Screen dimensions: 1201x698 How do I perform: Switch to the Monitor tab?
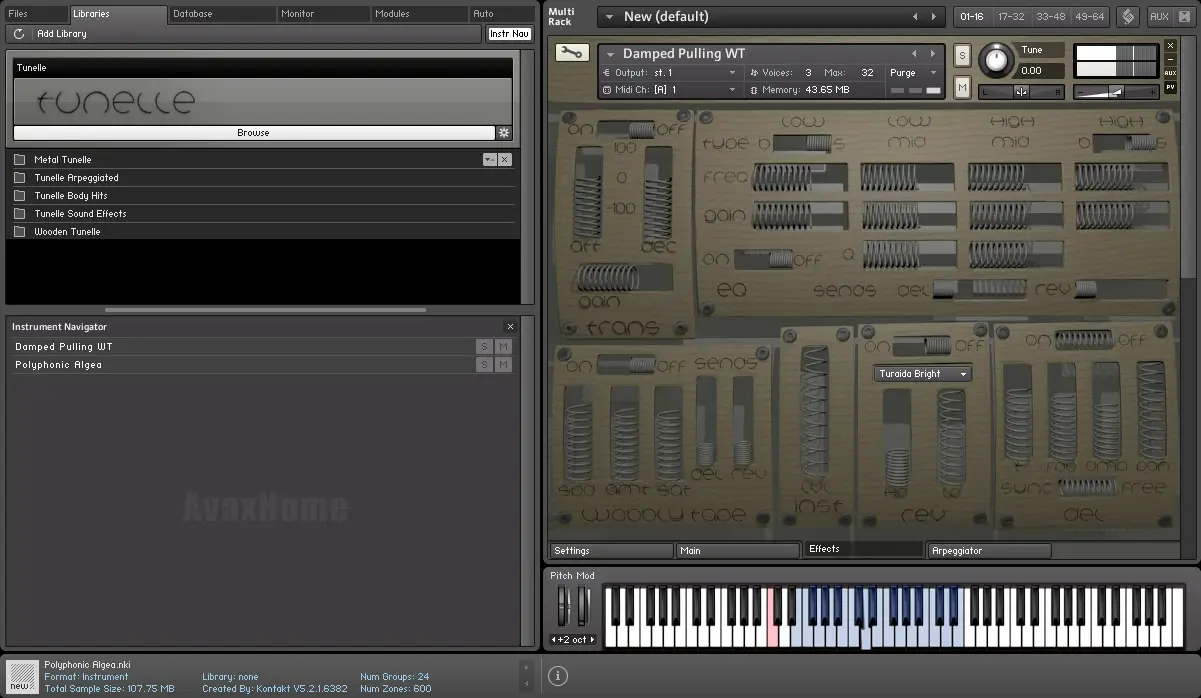pyautogui.click(x=324, y=14)
